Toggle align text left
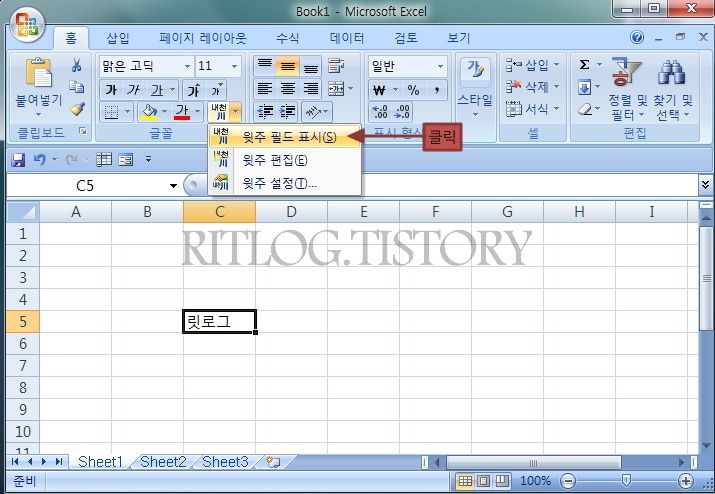Screen dimensions: 715x494 pyautogui.click(x=265, y=88)
